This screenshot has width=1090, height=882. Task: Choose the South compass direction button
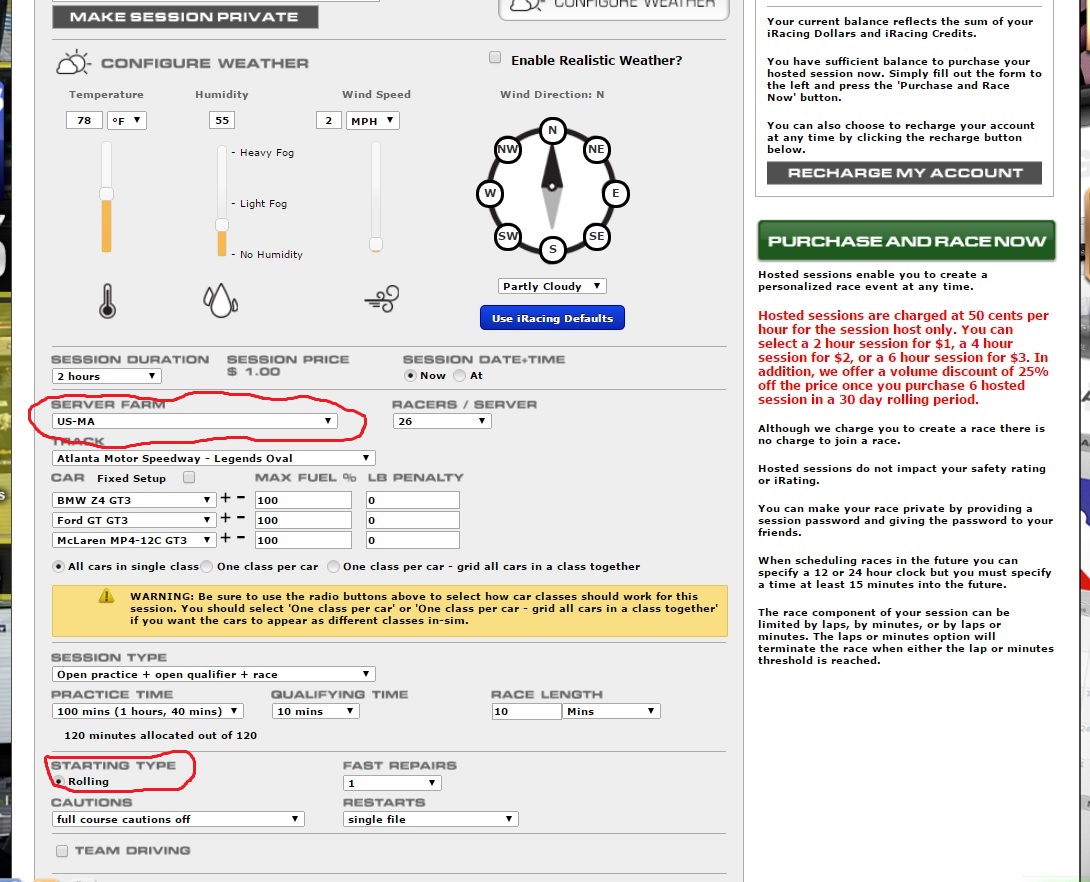pyautogui.click(x=552, y=248)
